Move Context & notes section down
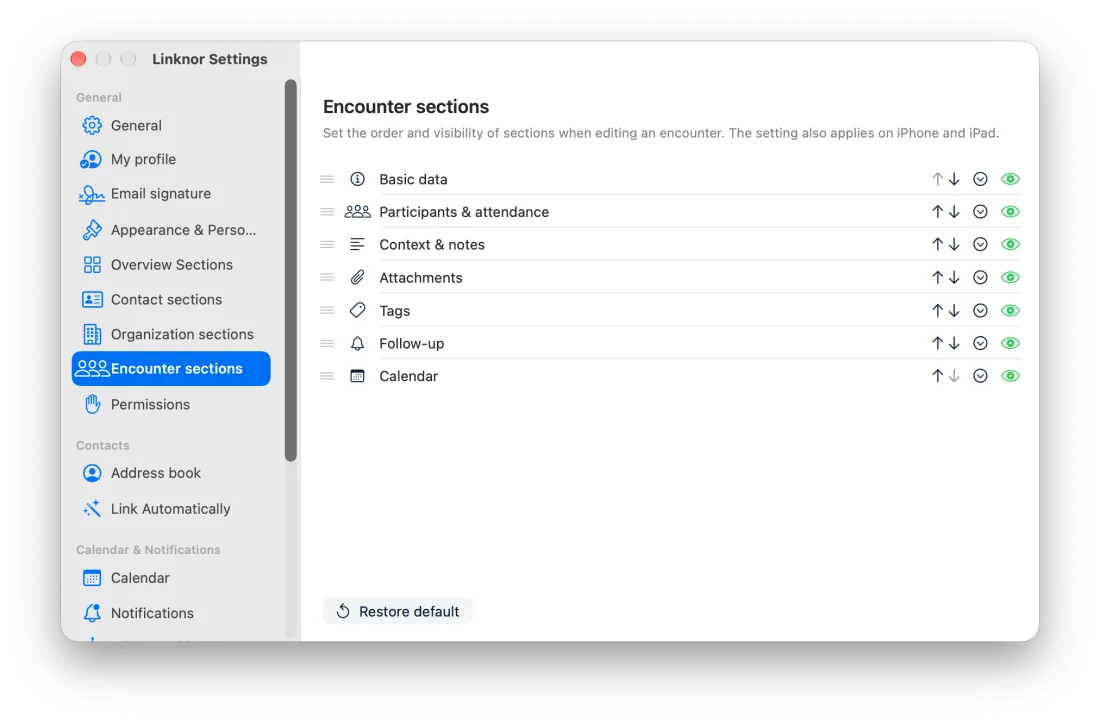The height and width of the screenshot is (722, 1100). pos(954,245)
